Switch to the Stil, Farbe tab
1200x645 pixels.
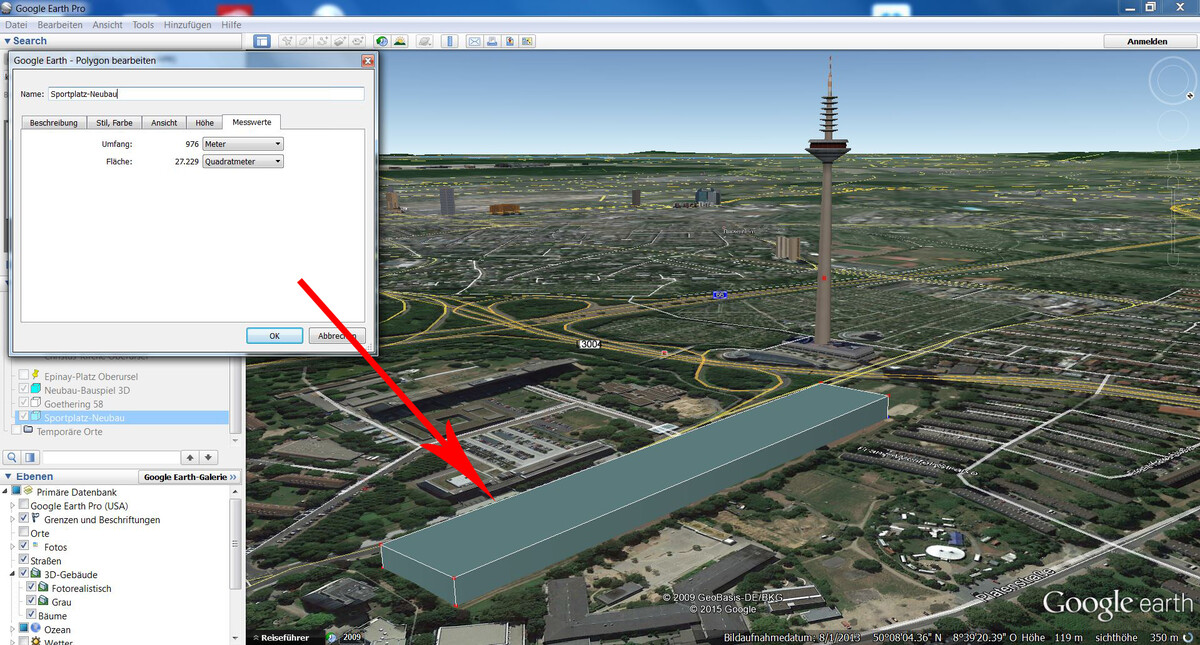[x=114, y=122]
